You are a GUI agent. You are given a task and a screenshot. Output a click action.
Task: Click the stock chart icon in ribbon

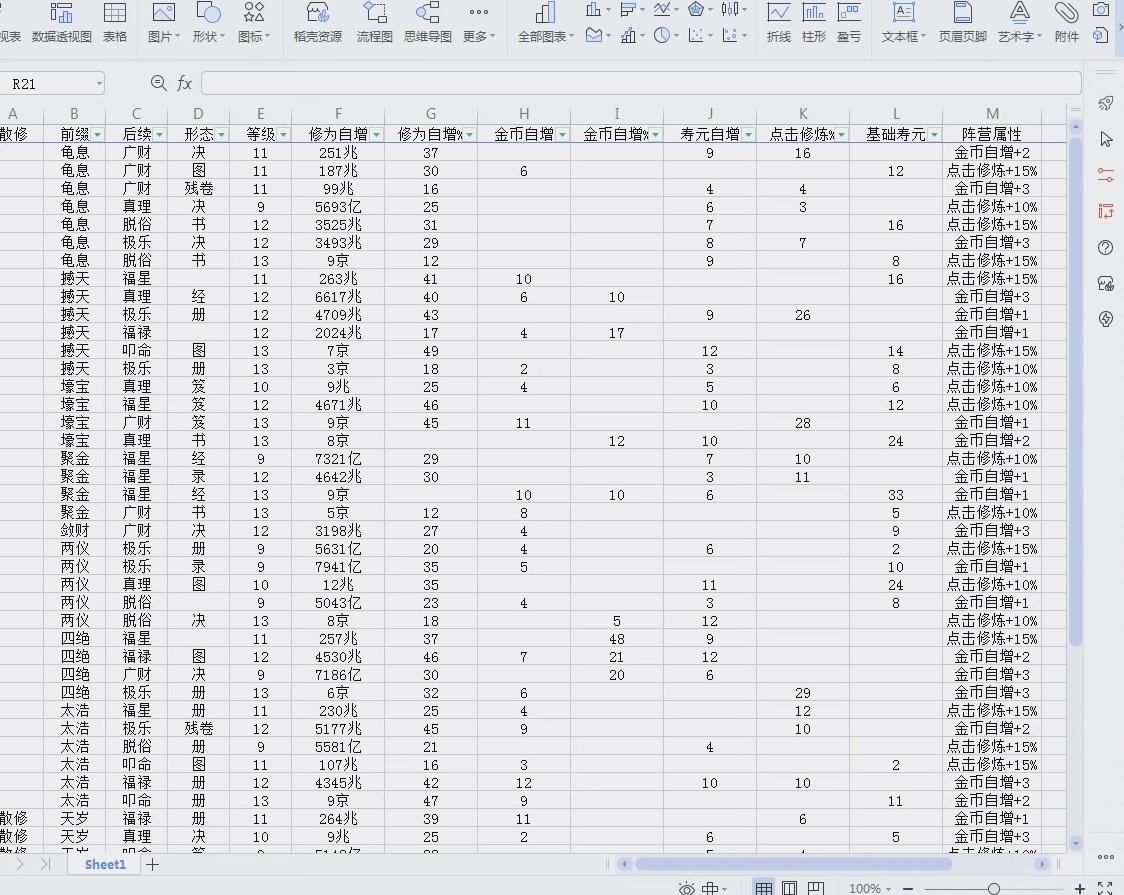(730, 9)
